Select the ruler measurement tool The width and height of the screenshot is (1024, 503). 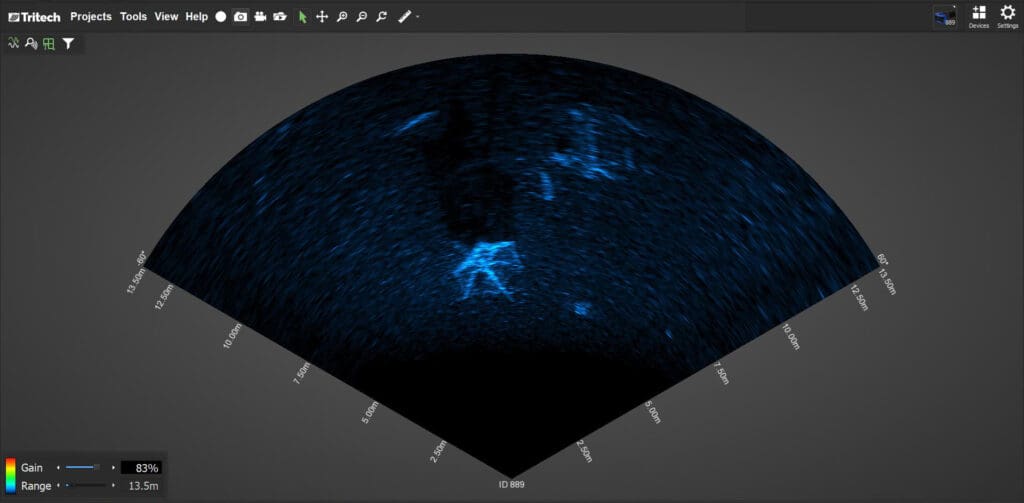point(404,17)
